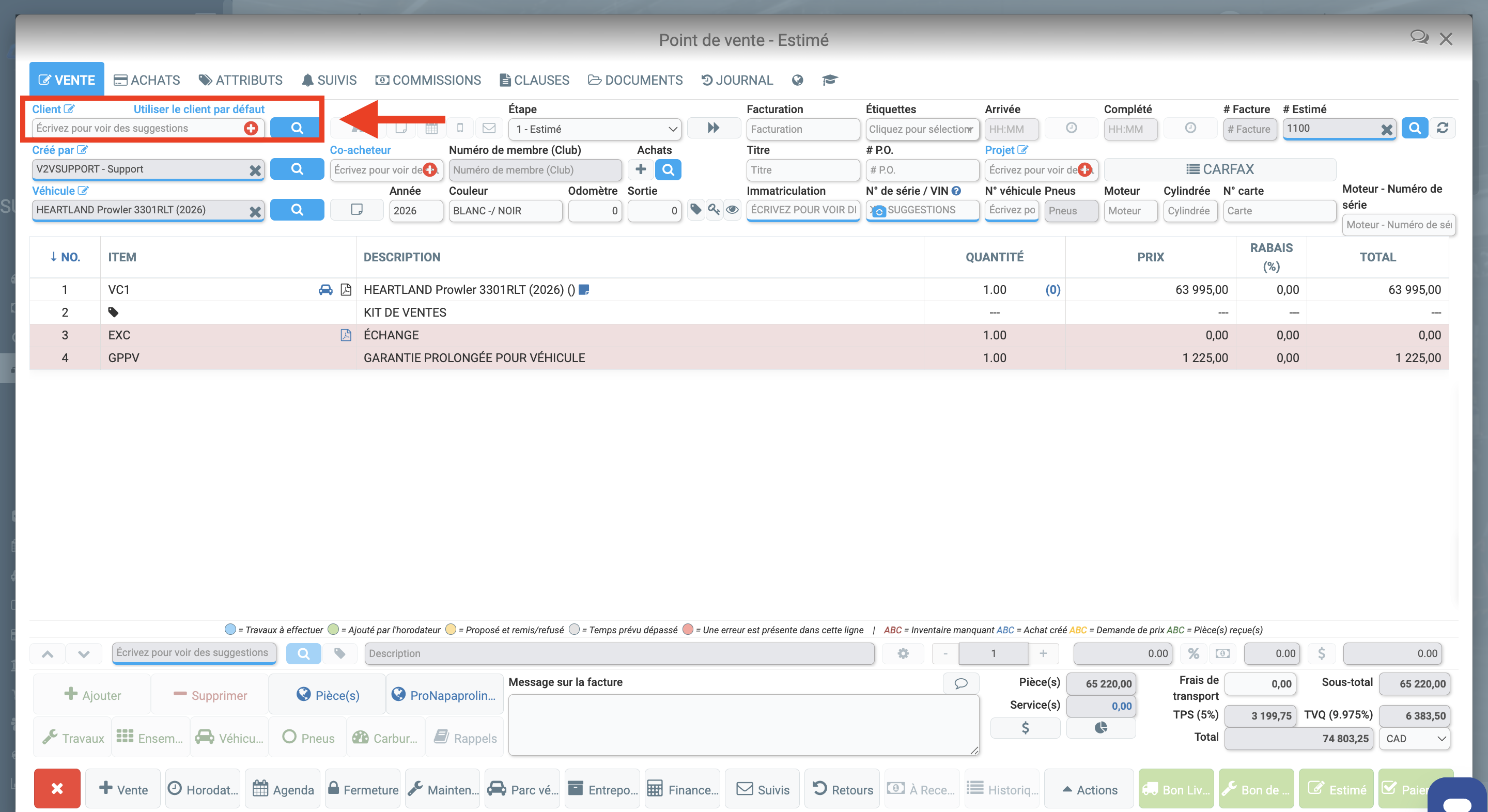The image size is (1488, 812).
Task: Clear the V2VSUPPORT creator field
Action: click(x=255, y=170)
